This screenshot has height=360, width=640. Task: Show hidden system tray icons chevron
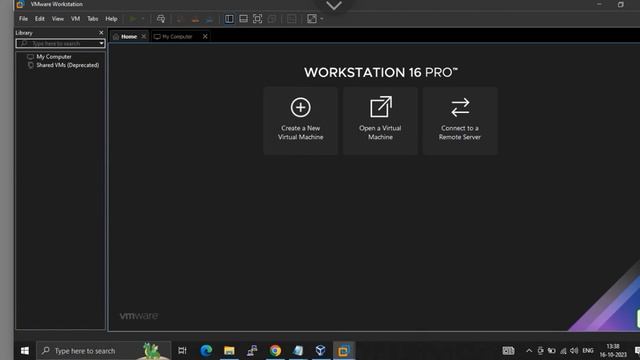tap(529, 351)
